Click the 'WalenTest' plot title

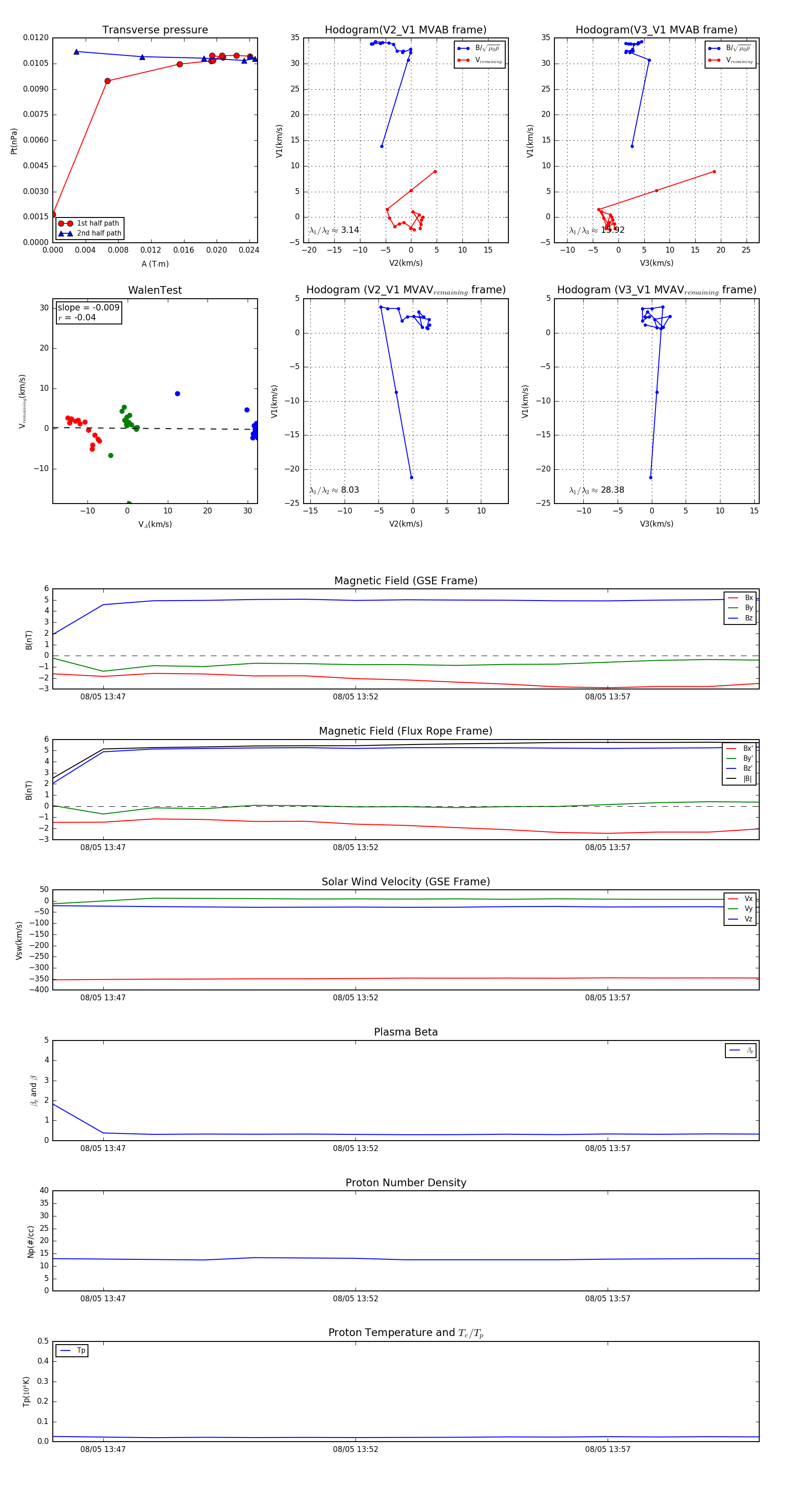point(155,290)
